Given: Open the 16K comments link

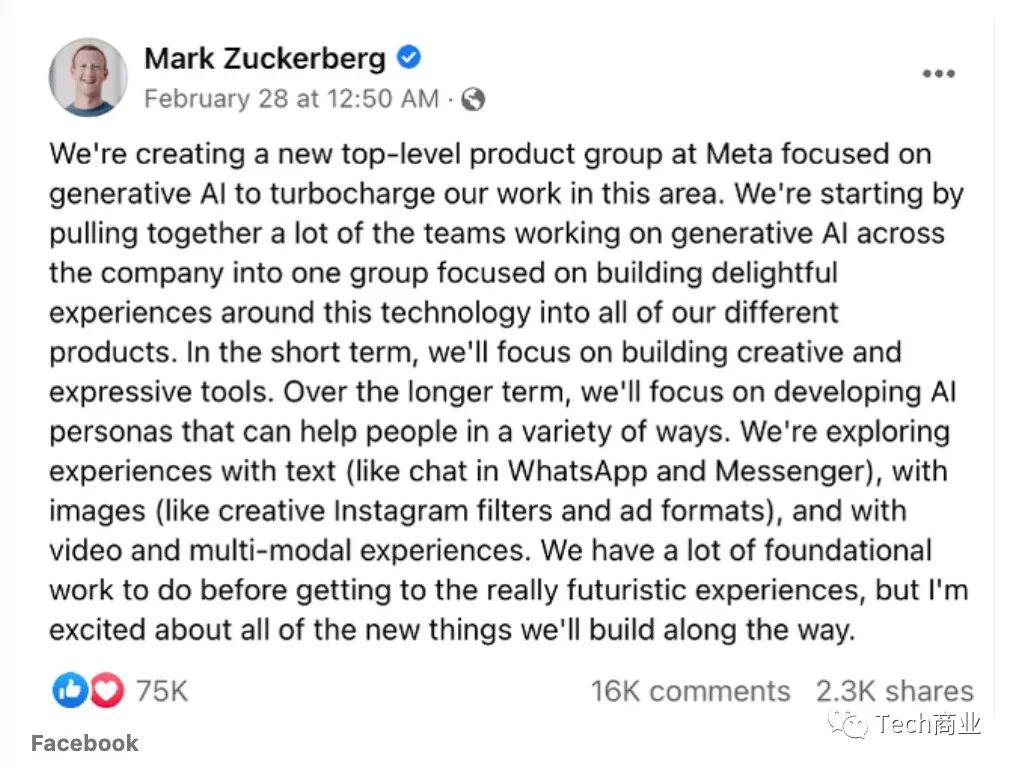Looking at the screenshot, I should point(694,690).
